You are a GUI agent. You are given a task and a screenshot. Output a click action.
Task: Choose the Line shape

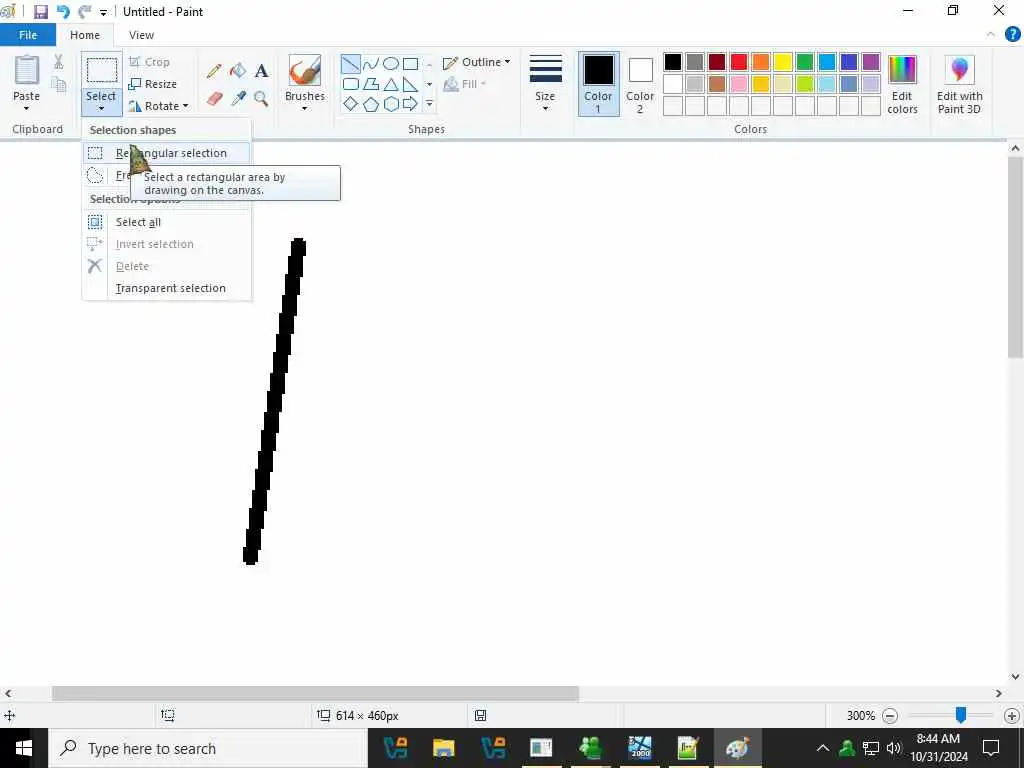coord(351,64)
